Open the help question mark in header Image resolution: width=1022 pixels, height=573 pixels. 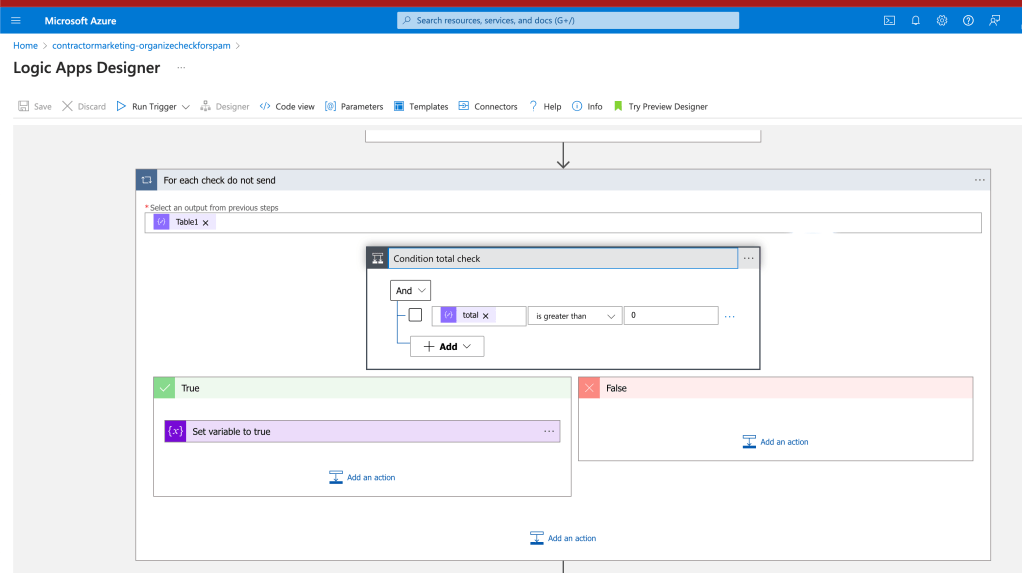click(x=969, y=20)
